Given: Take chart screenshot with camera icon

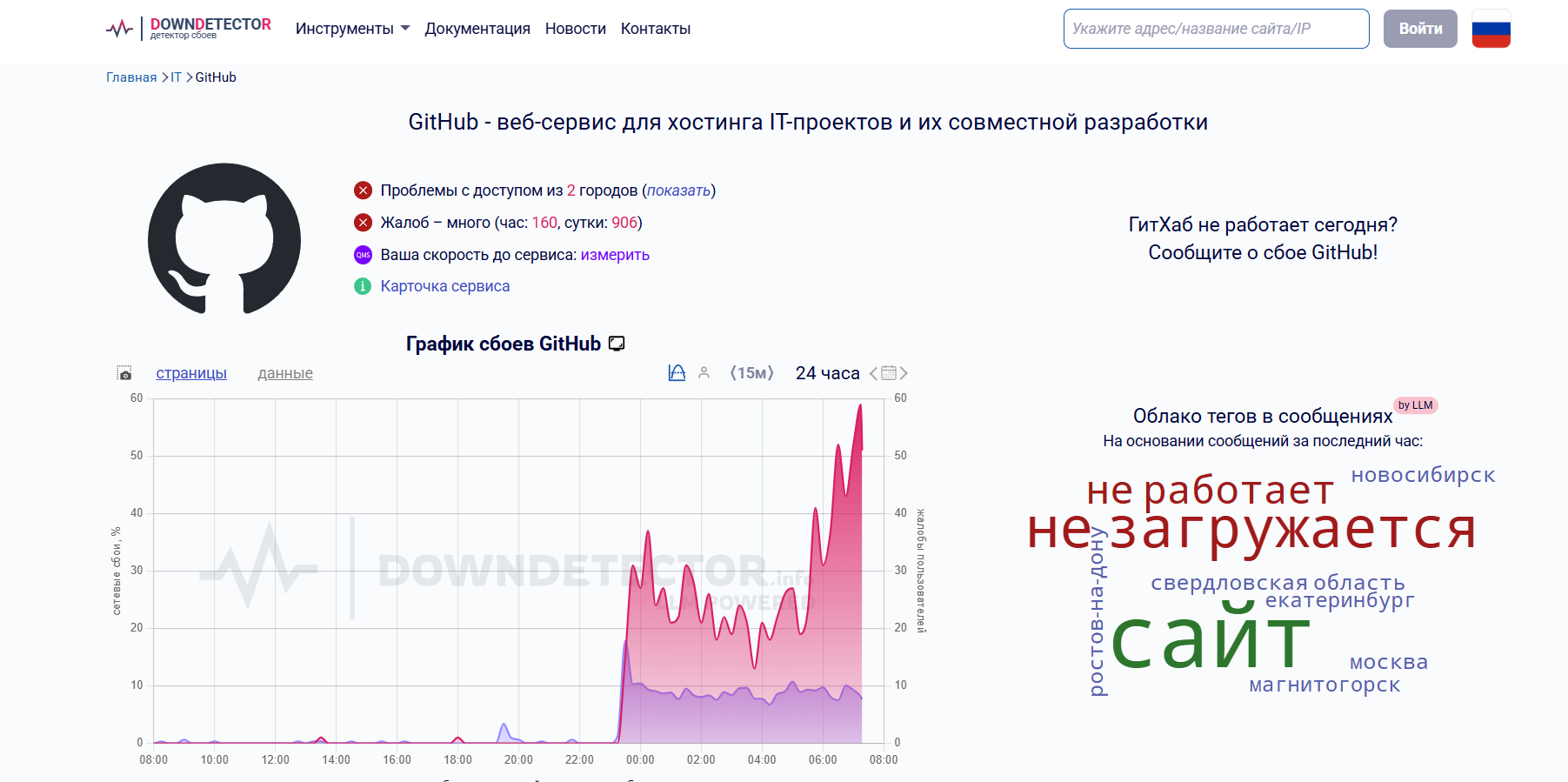Looking at the screenshot, I should 124,373.
